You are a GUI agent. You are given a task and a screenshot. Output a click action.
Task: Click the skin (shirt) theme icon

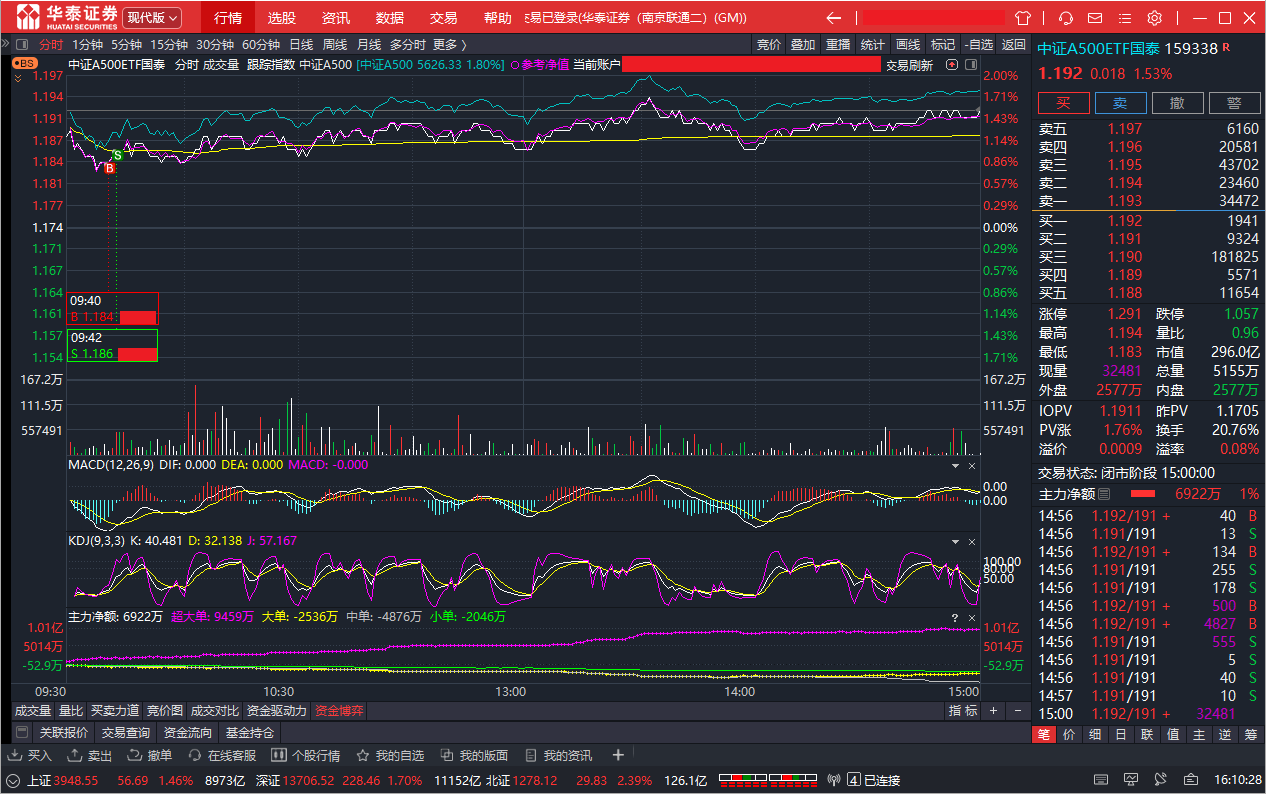[x=1022, y=18]
